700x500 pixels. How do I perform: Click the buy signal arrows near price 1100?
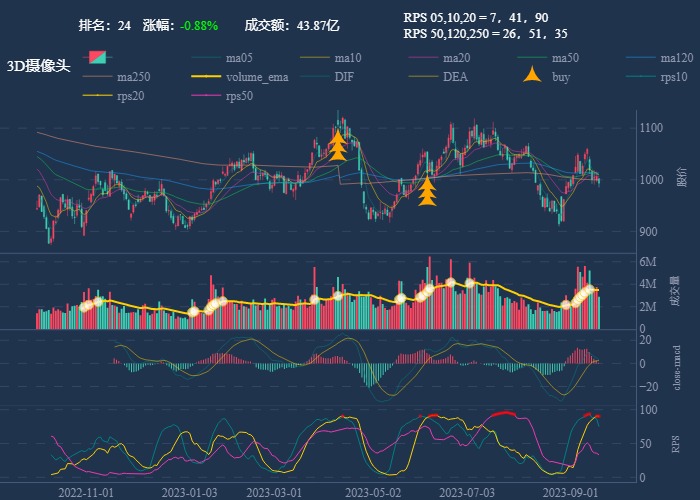(338, 146)
